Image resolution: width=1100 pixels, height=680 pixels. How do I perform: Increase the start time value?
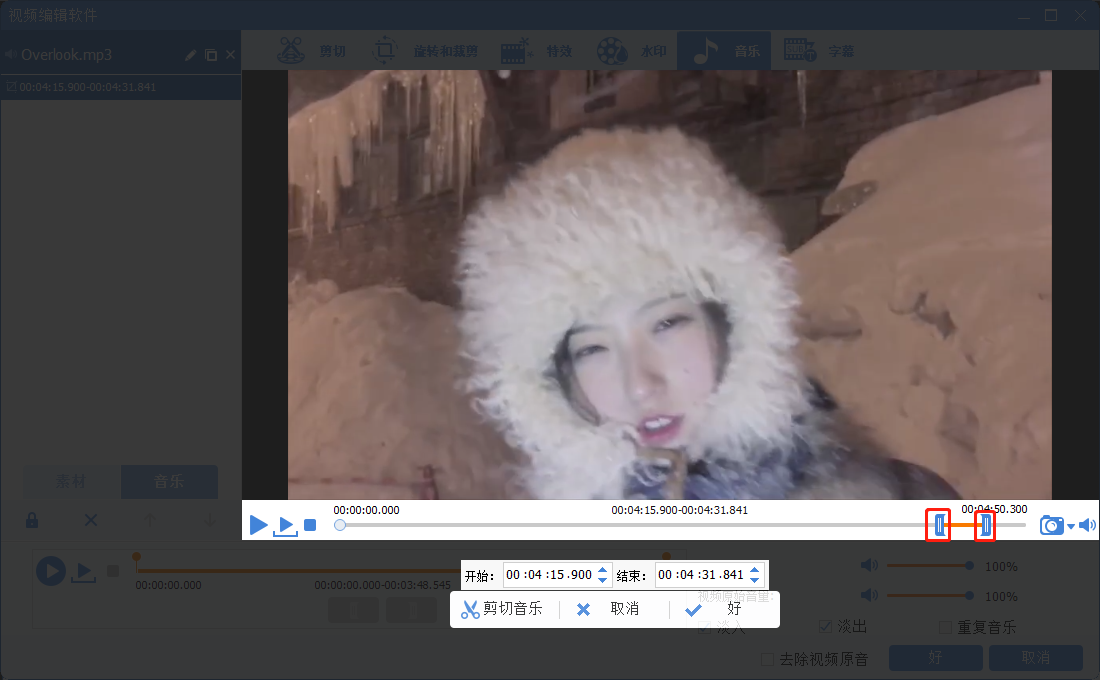coord(603,571)
